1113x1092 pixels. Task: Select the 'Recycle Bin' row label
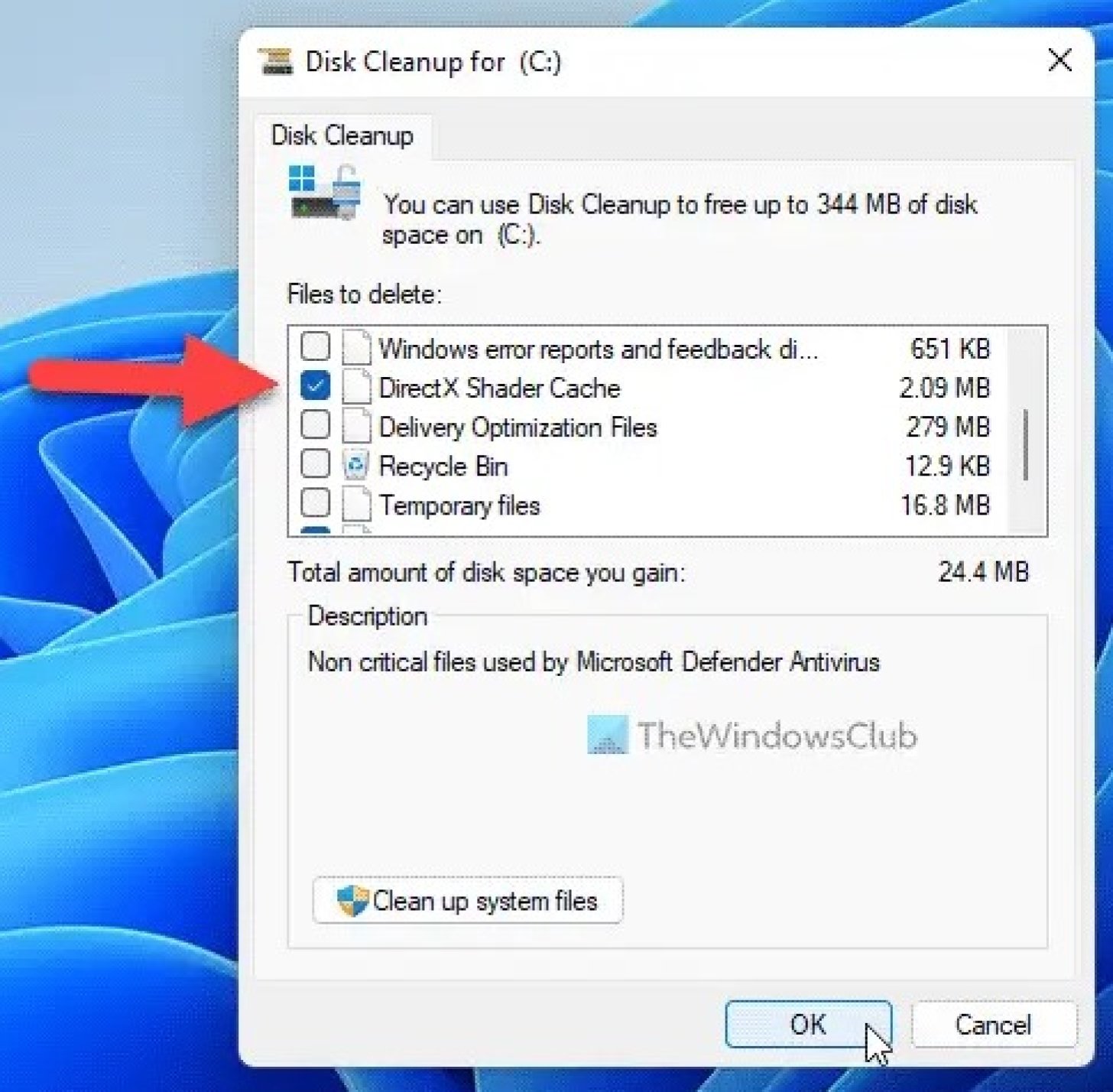point(443,466)
